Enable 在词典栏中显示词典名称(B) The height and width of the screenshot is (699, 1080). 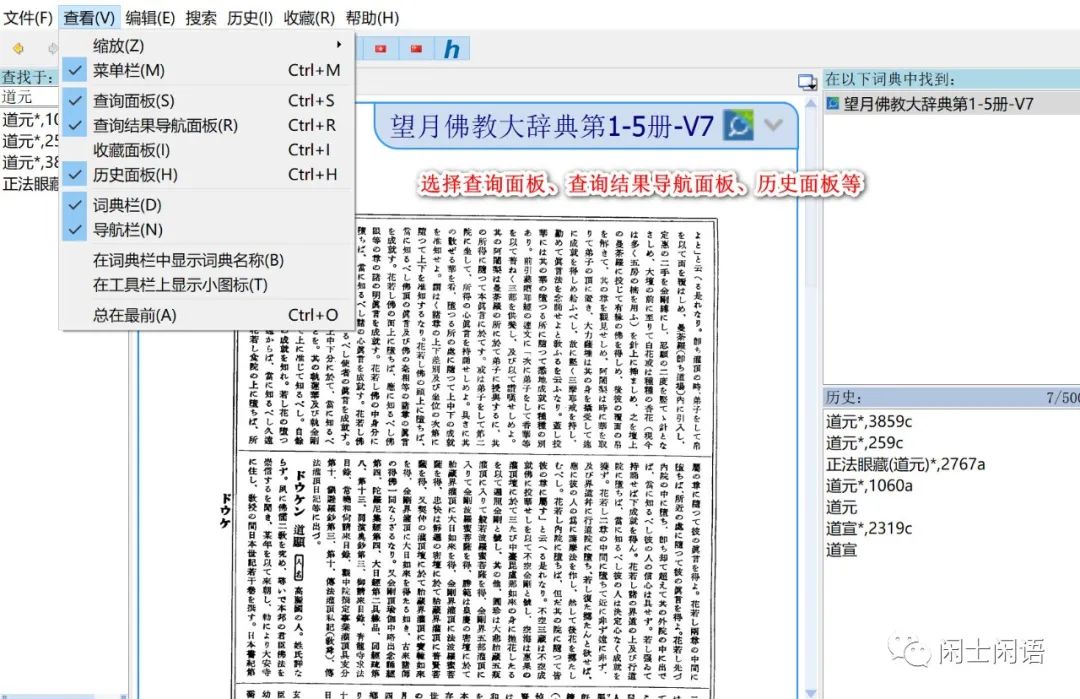tap(207, 260)
